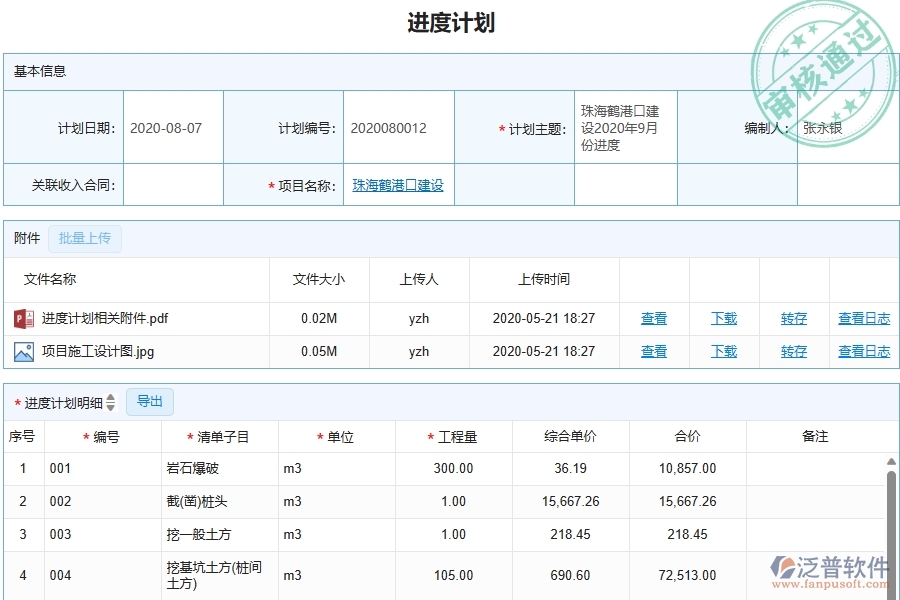Select the 岩石爆破 row in the details table
Image resolution: width=900 pixels, height=600 pixels.
point(211,468)
